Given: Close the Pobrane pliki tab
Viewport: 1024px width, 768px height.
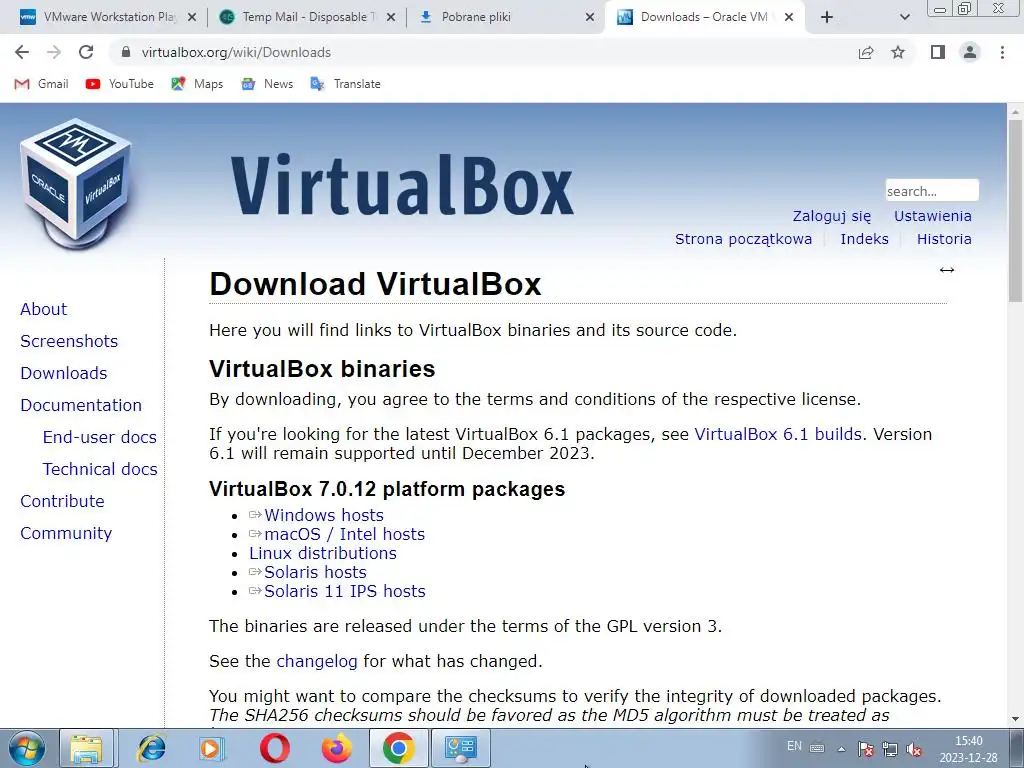Looking at the screenshot, I should 589,18.
